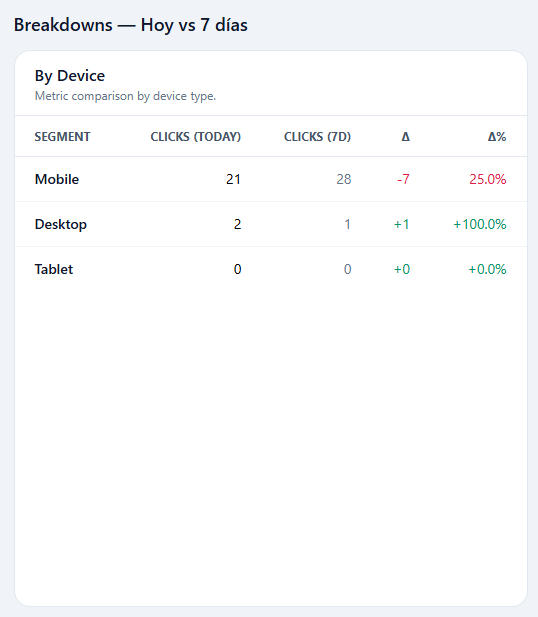Screen dimensions: 538x617
Task: Click the SEGMENT column header
Action: click(x=62, y=137)
